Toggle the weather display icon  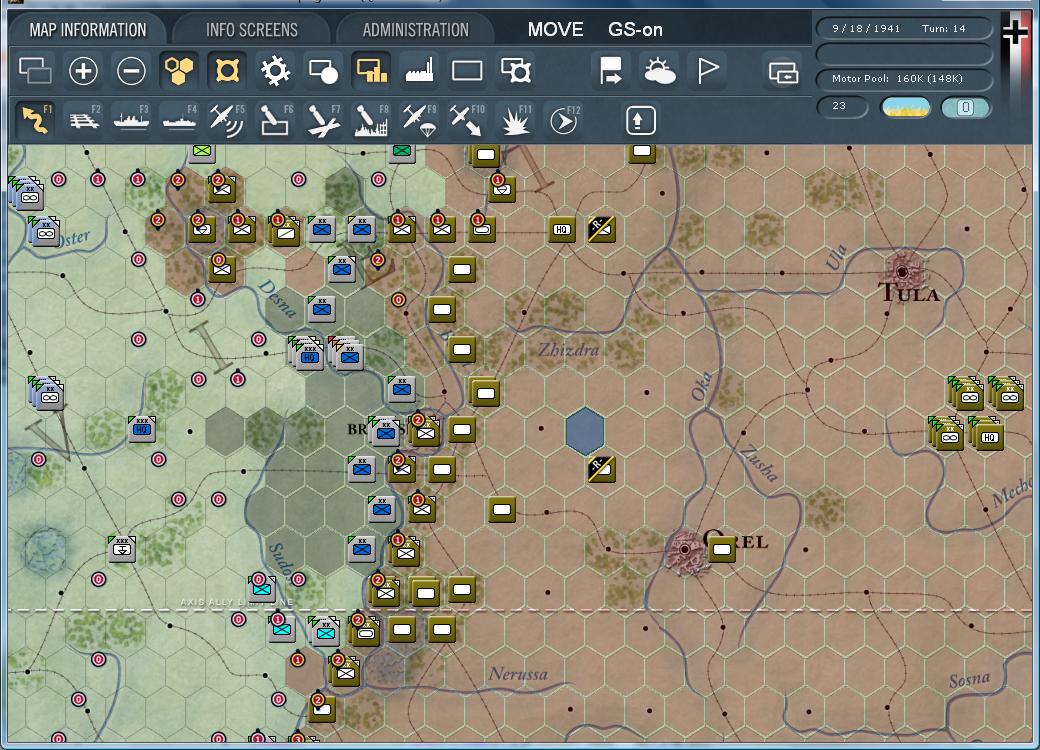coord(660,71)
